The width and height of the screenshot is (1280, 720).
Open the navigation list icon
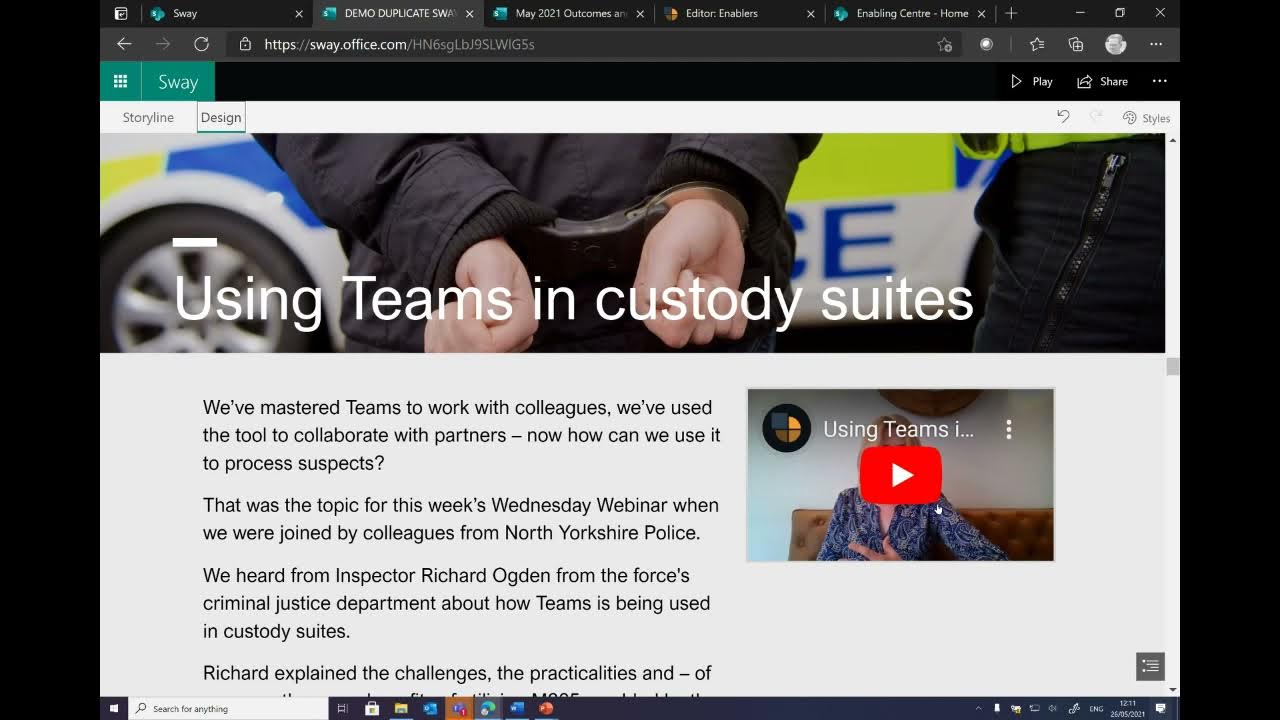(1150, 666)
